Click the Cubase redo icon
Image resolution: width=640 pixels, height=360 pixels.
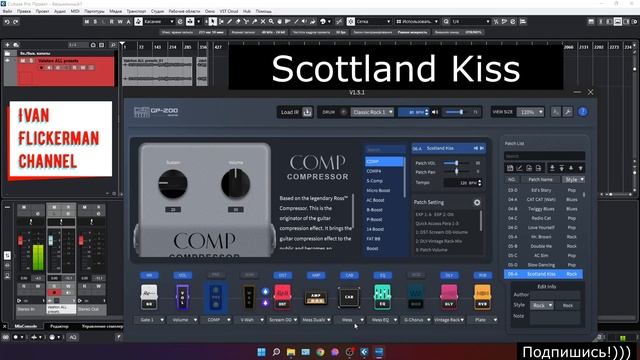[x=16, y=22]
